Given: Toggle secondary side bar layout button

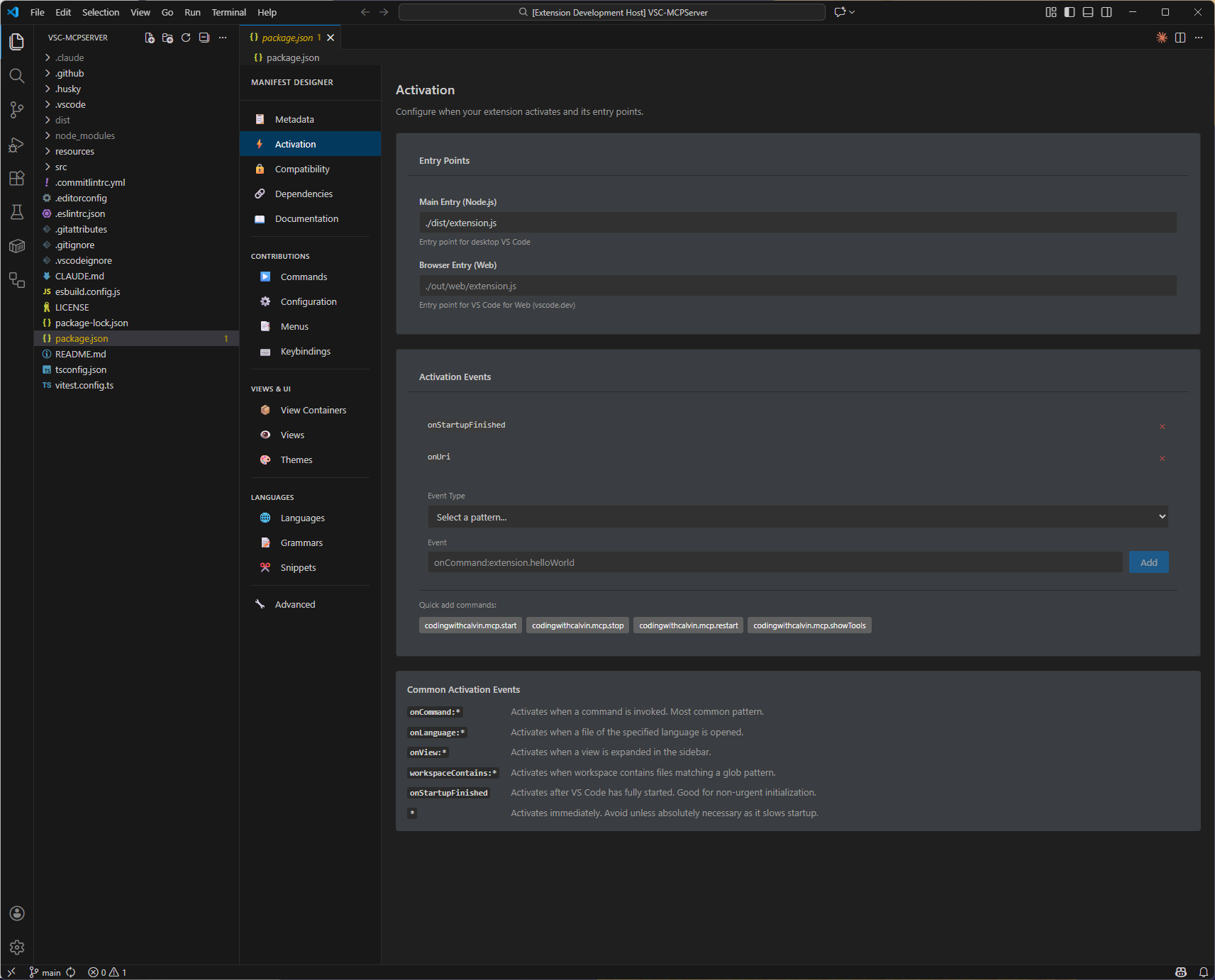Looking at the screenshot, I should click(x=1106, y=12).
